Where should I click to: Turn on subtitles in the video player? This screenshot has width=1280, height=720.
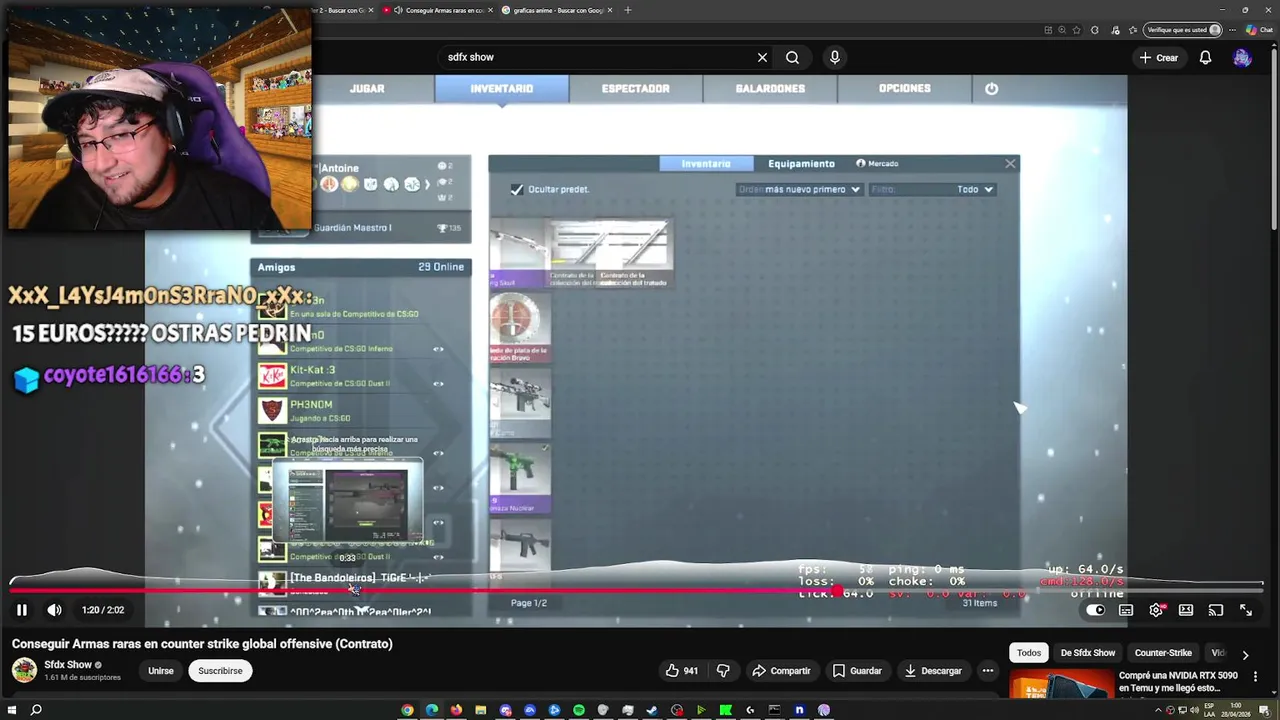pos(1126,610)
